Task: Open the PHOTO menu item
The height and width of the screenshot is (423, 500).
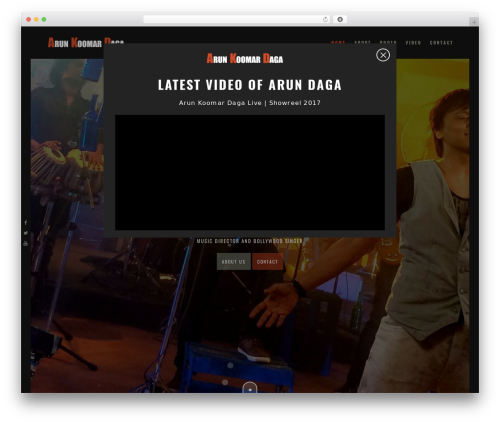Action: [x=388, y=43]
